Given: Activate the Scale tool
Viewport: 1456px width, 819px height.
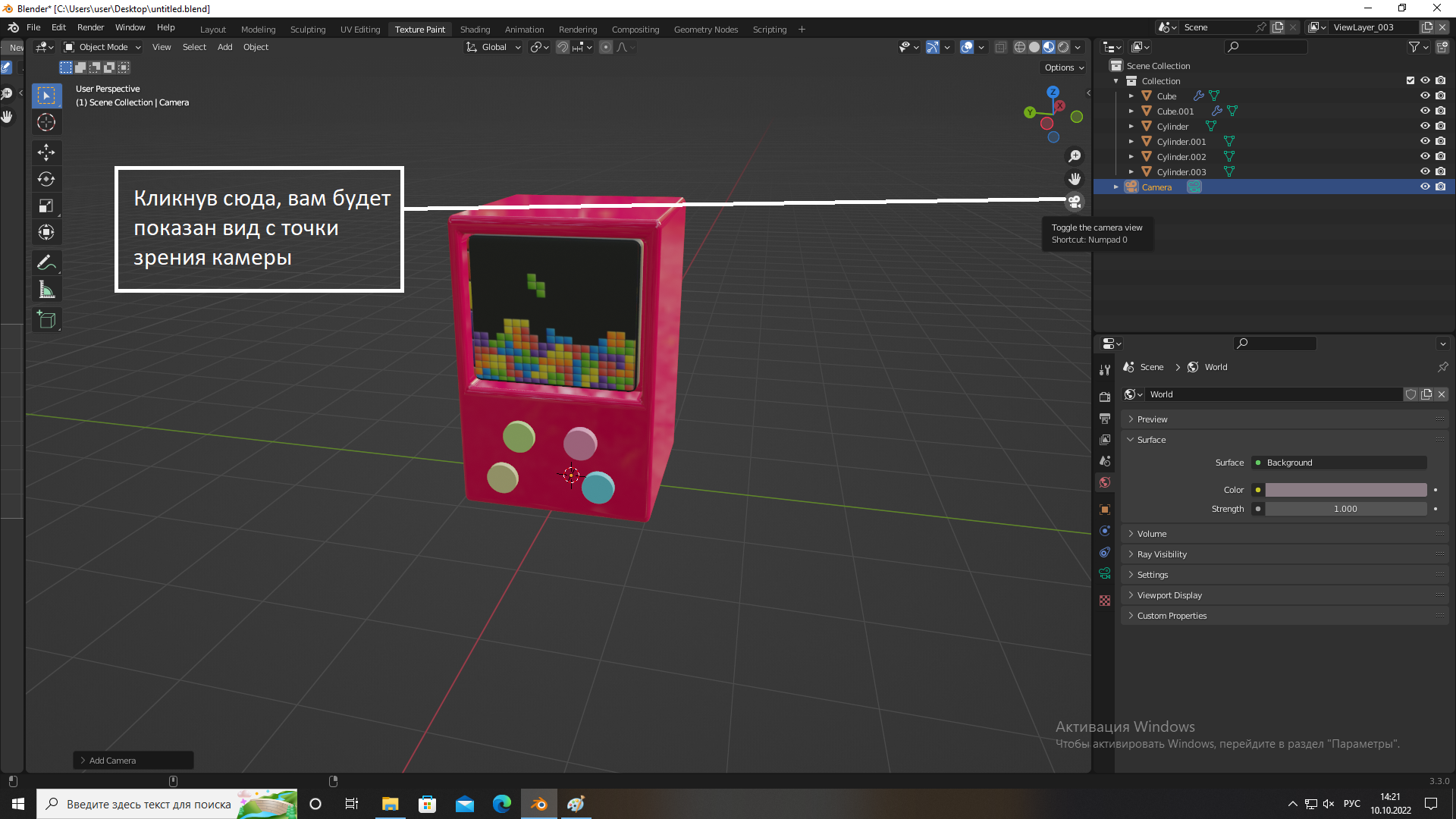Looking at the screenshot, I should [x=46, y=206].
